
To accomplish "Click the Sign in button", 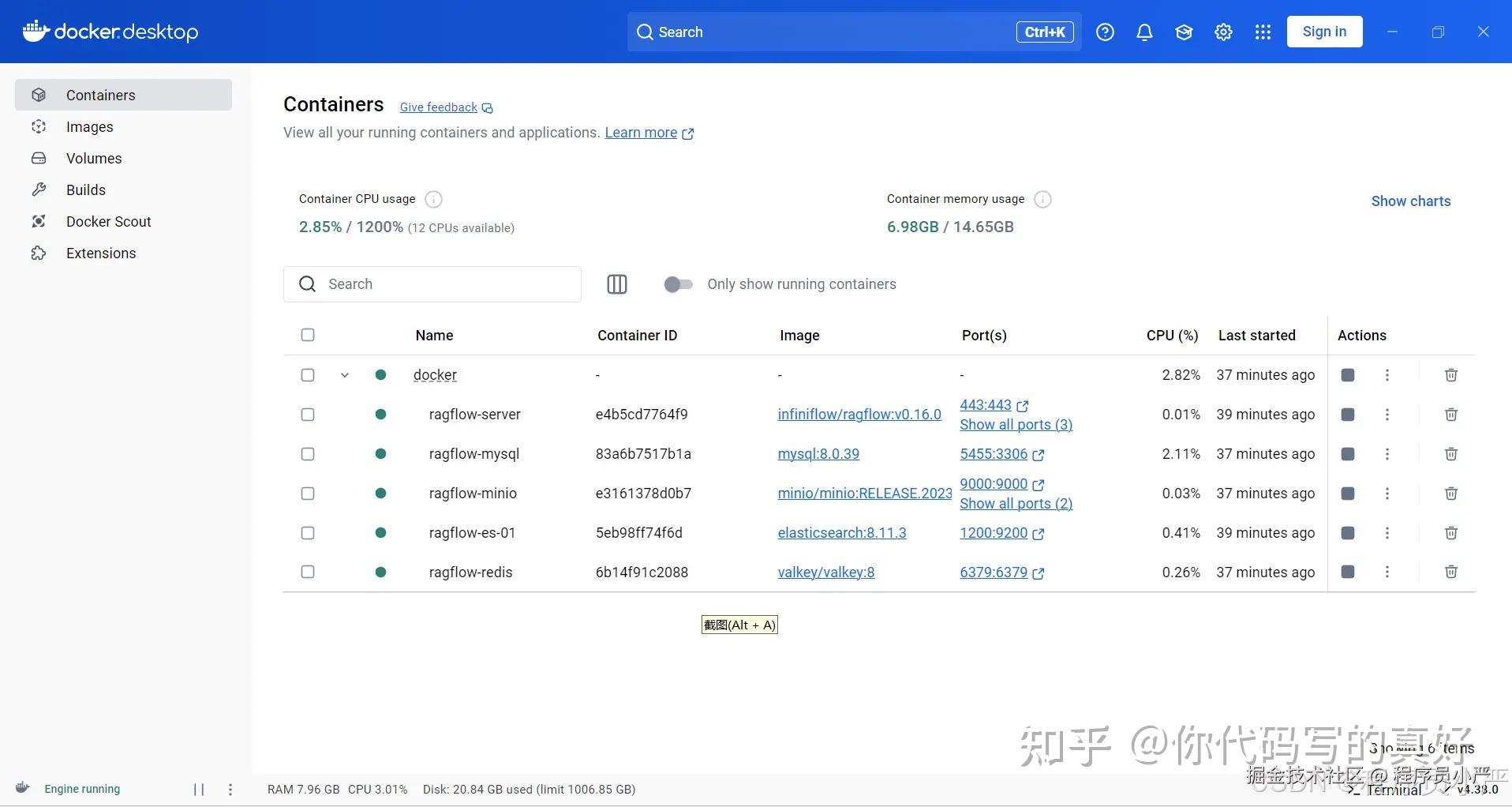I will pos(1324,32).
